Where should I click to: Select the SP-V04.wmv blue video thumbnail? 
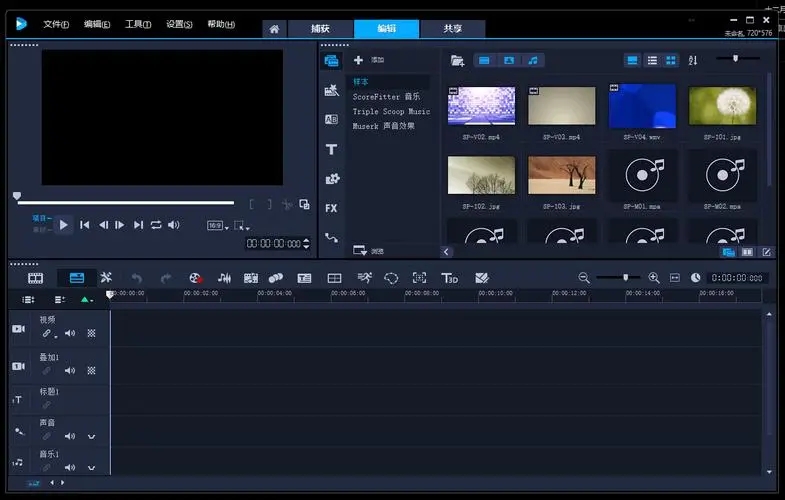pos(642,106)
